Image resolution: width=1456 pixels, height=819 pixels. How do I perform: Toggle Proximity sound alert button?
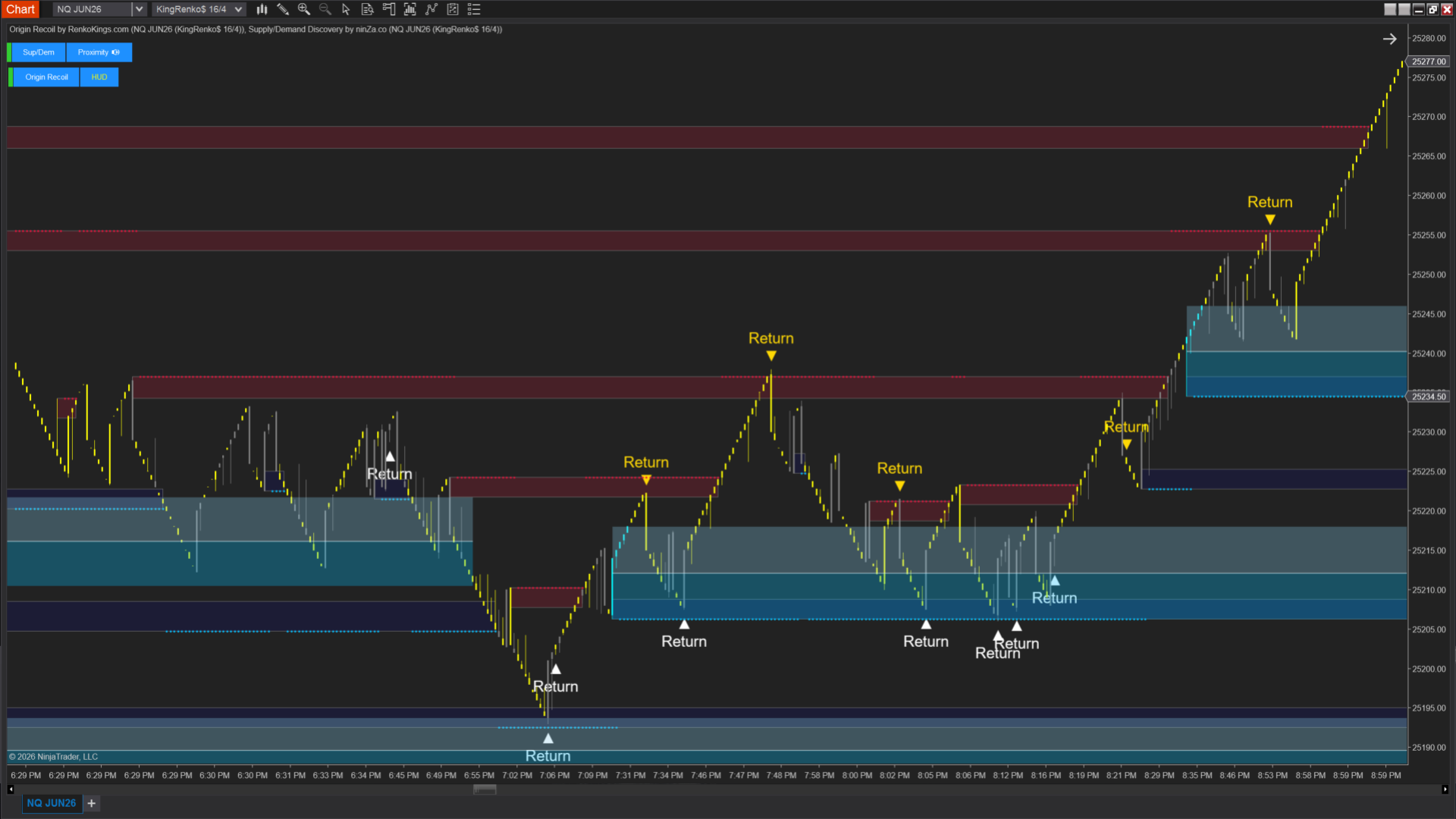coord(99,52)
